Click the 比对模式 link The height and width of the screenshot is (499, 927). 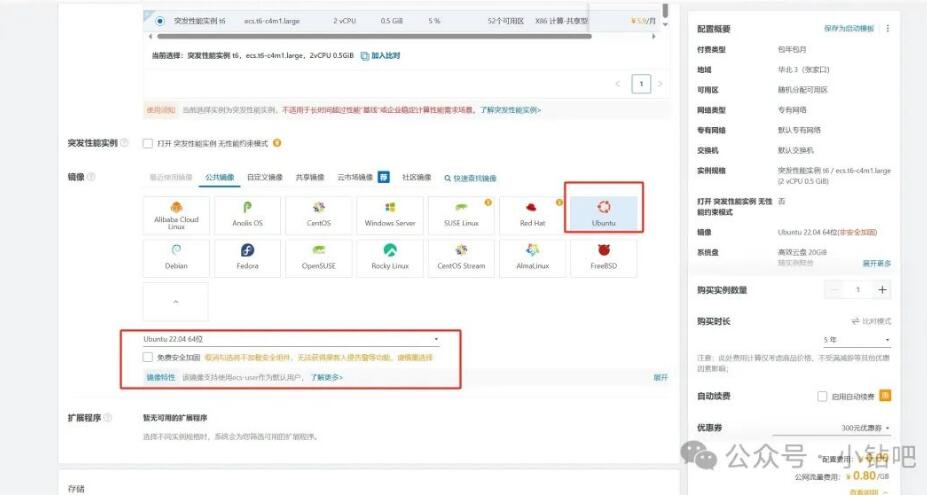(871, 321)
